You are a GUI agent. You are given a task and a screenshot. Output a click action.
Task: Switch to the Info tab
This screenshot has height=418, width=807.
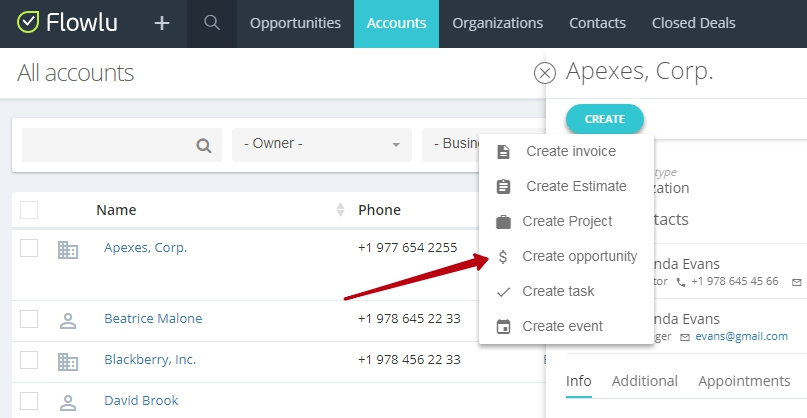(x=578, y=381)
